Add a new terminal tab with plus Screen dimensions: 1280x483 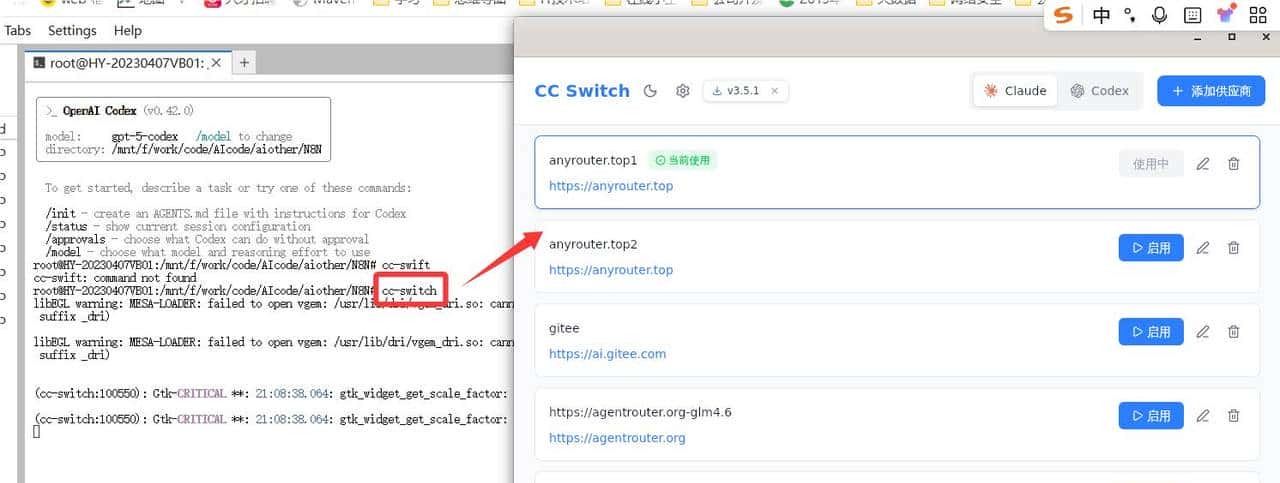tap(244, 62)
